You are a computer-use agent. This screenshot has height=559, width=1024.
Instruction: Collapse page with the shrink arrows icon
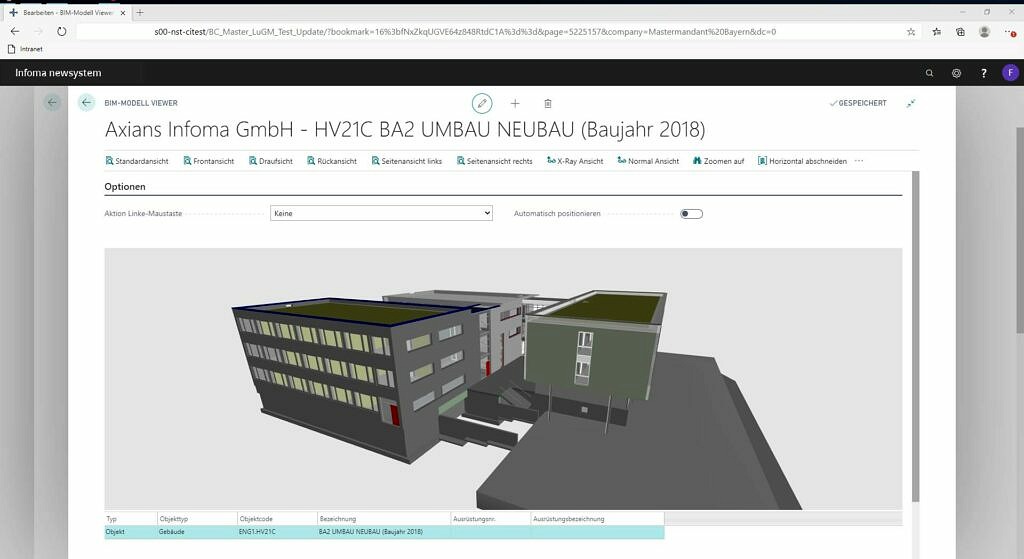(x=911, y=103)
